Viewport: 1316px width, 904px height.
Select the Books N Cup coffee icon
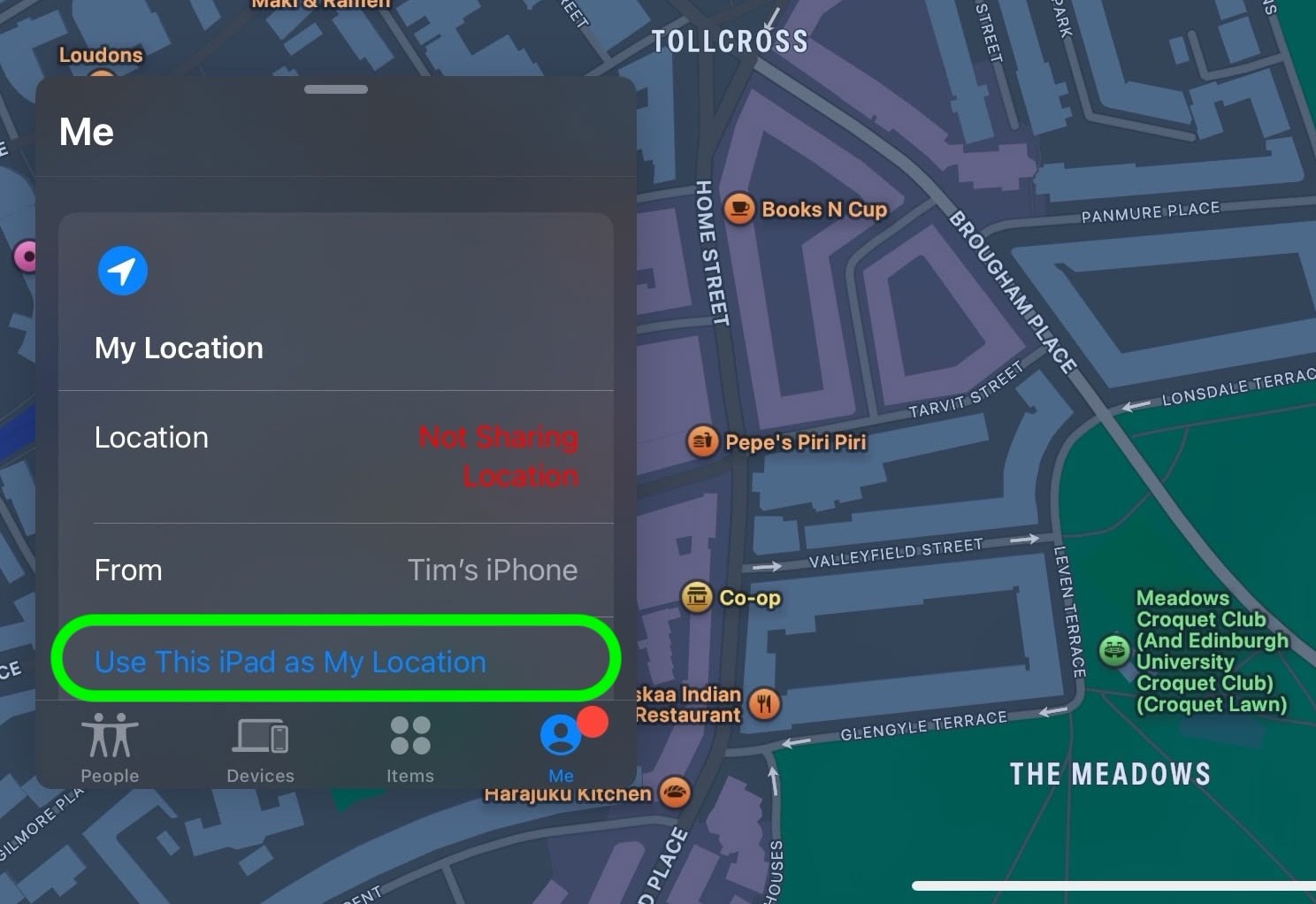(x=739, y=209)
